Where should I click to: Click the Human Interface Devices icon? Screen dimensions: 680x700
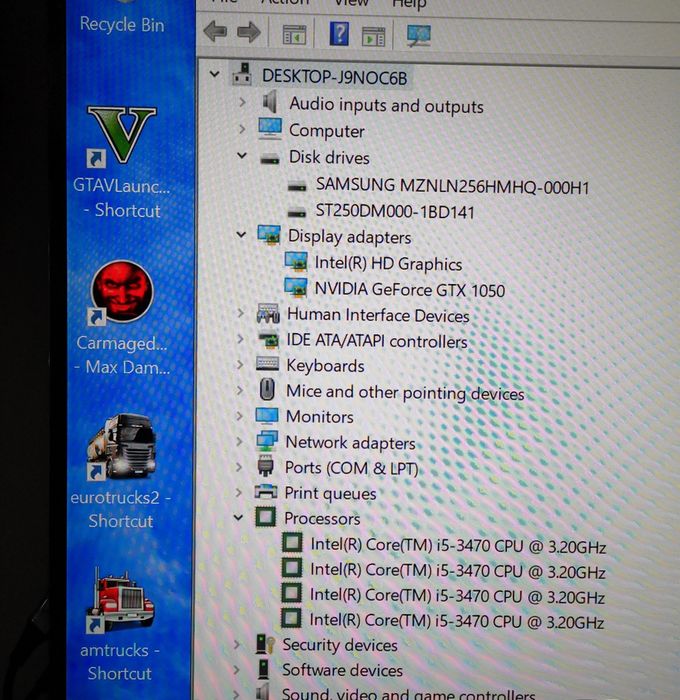click(268, 313)
